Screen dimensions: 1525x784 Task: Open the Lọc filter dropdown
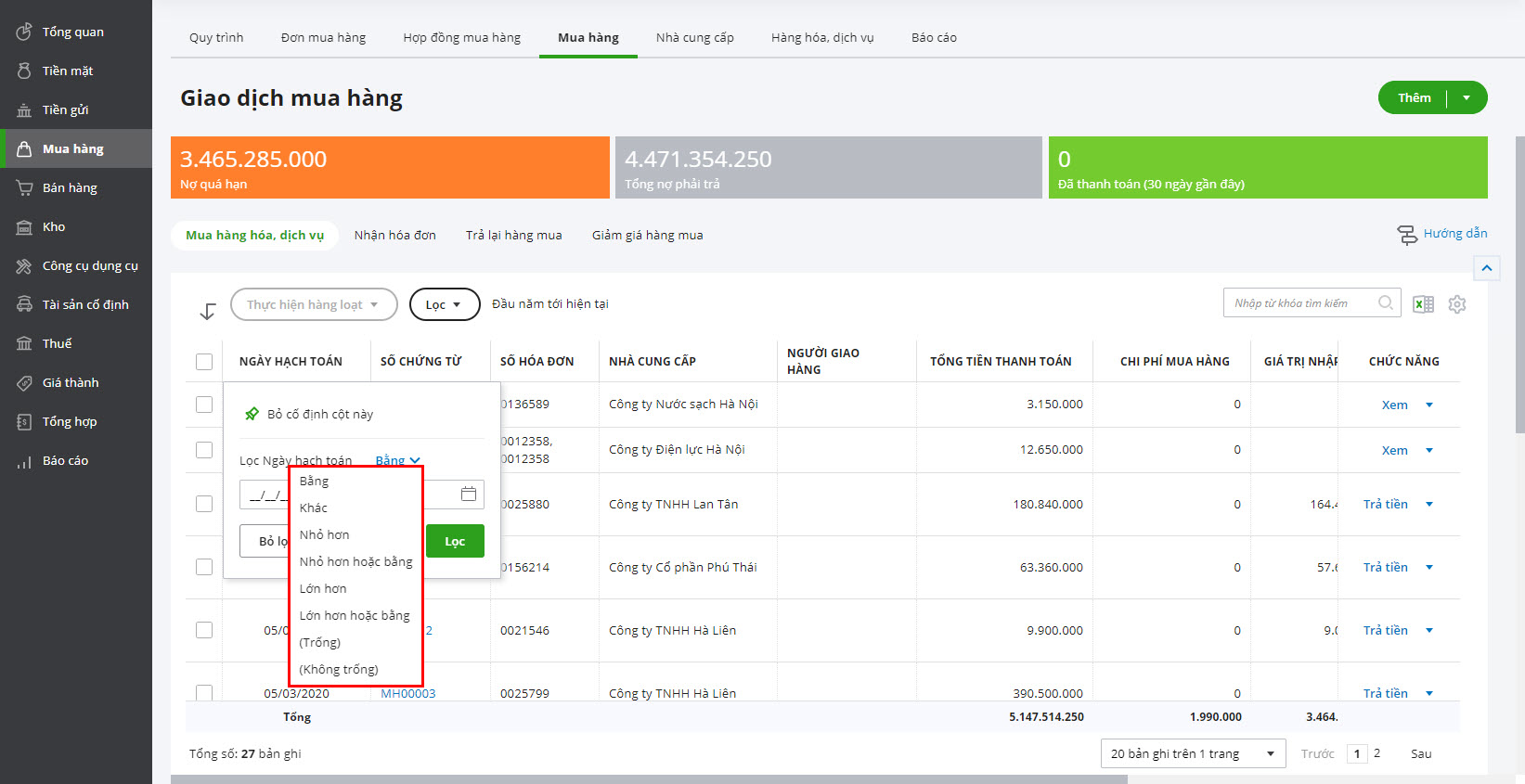tap(444, 304)
